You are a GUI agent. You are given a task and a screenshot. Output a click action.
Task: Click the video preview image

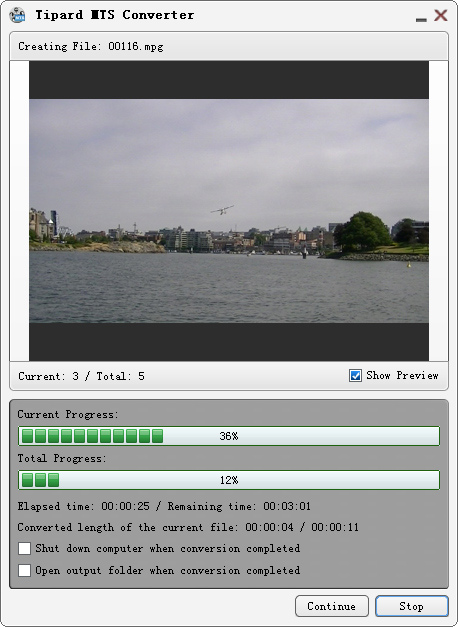coord(229,211)
